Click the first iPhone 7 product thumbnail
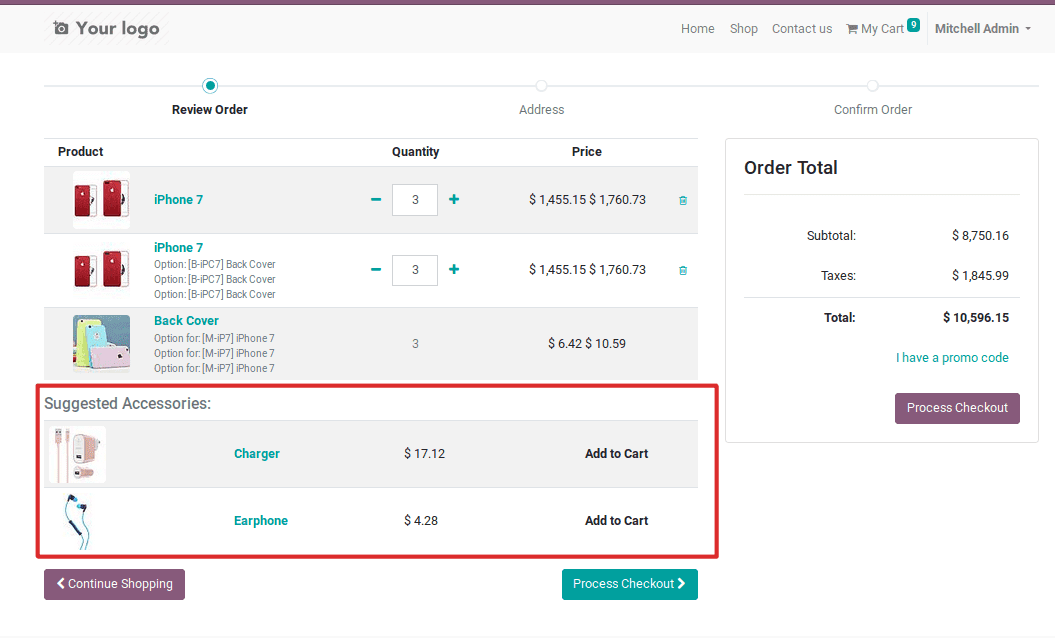The width and height of the screenshot is (1055, 638). pyautogui.click(x=102, y=200)
